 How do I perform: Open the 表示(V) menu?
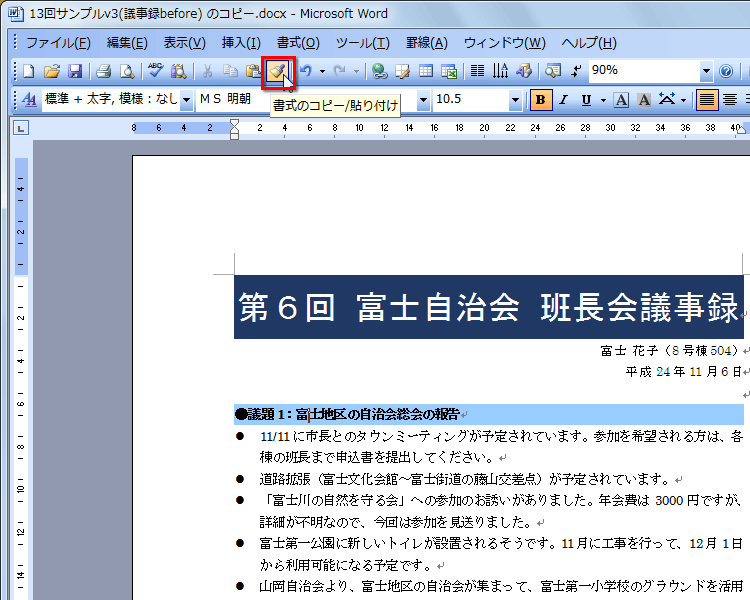(x=184, y=43)
